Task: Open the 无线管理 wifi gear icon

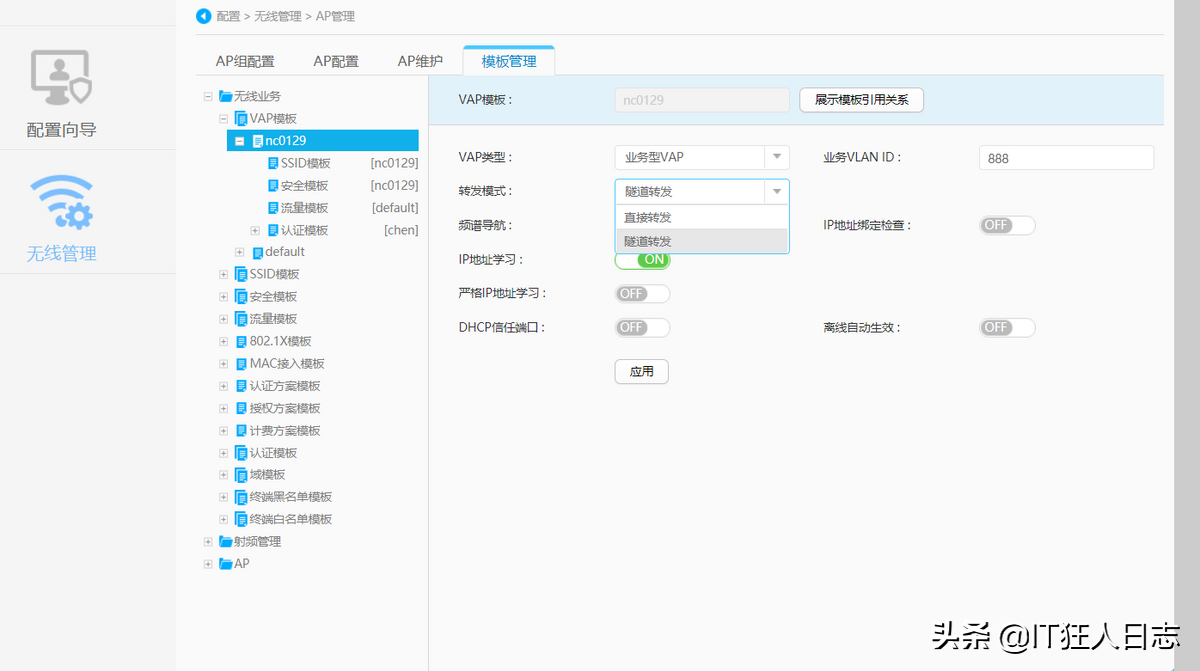Action: (62, 203)
